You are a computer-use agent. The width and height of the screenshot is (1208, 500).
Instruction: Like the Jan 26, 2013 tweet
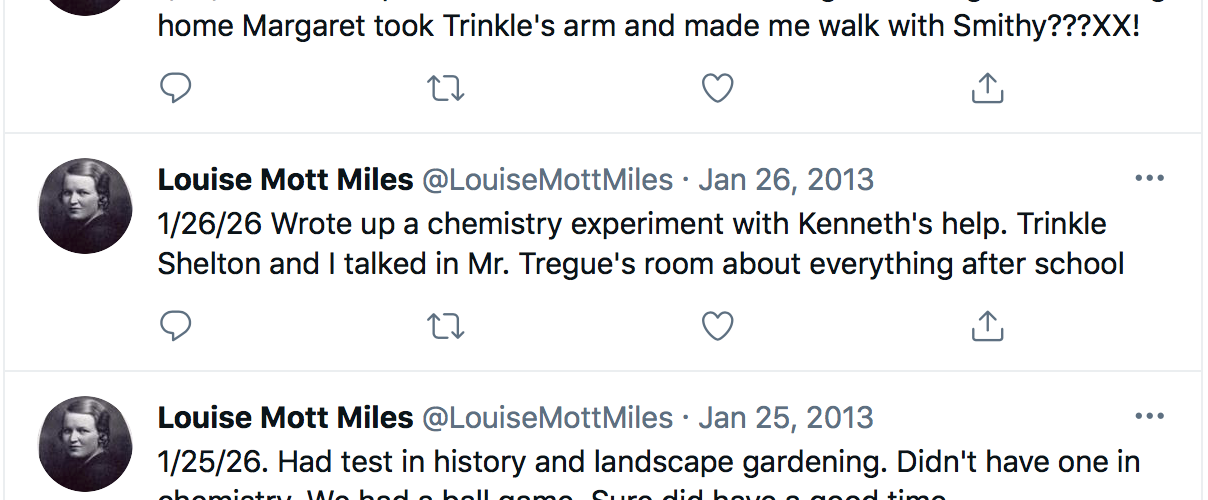tap(717, 326)
